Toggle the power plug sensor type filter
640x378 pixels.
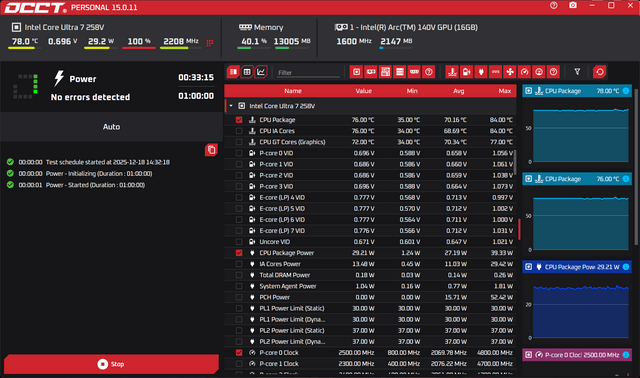(481, 72)
